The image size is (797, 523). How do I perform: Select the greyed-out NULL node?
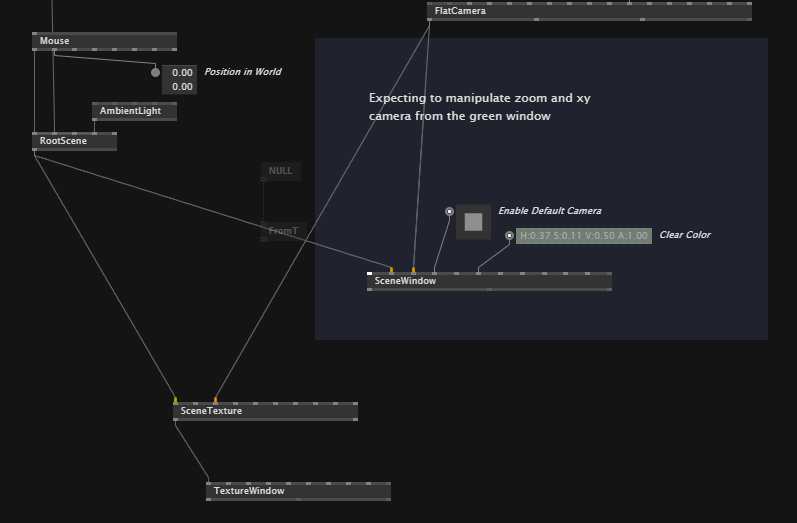(280, 171)
